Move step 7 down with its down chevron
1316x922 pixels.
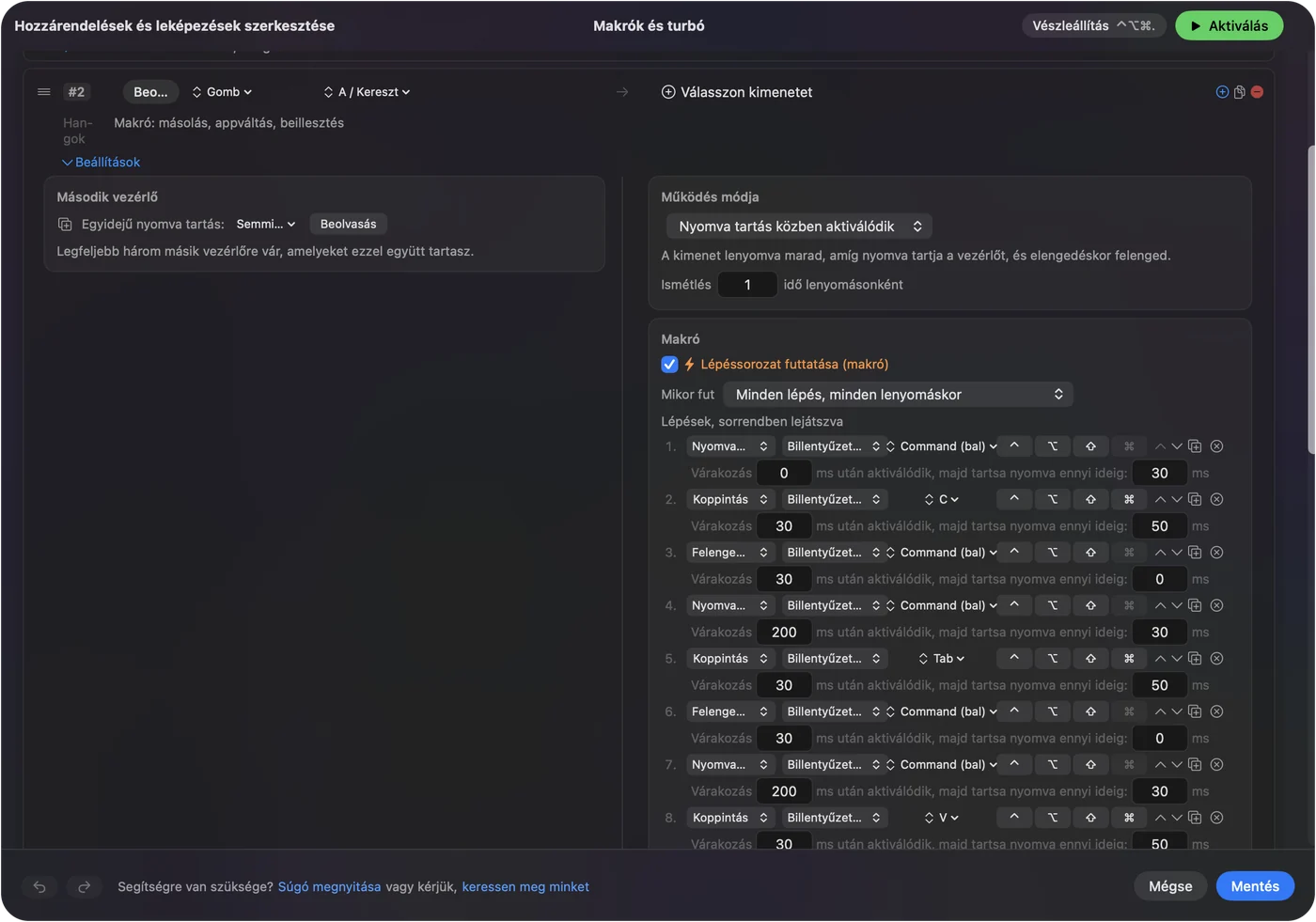pos(1177,765)
